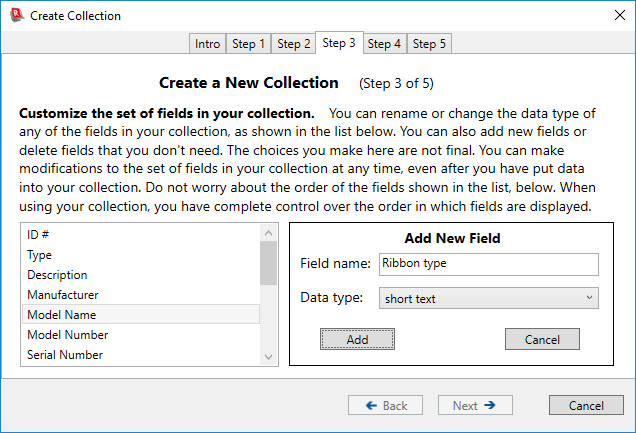Viewport: 636px width, 433px height.
Task: Jump to the Step 5 tab
Action: pyautogui.click(x=430, y=44)
